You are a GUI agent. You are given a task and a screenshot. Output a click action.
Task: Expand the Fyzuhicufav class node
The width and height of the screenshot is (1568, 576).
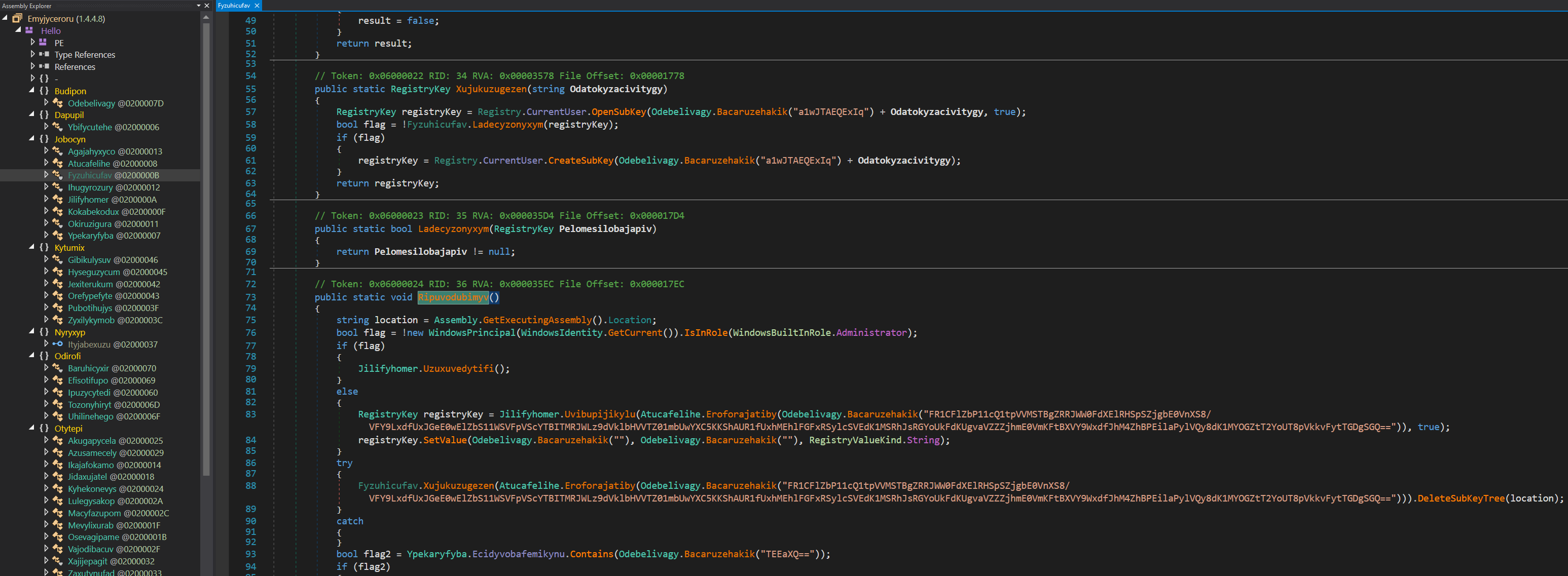(x=46, y=175)
